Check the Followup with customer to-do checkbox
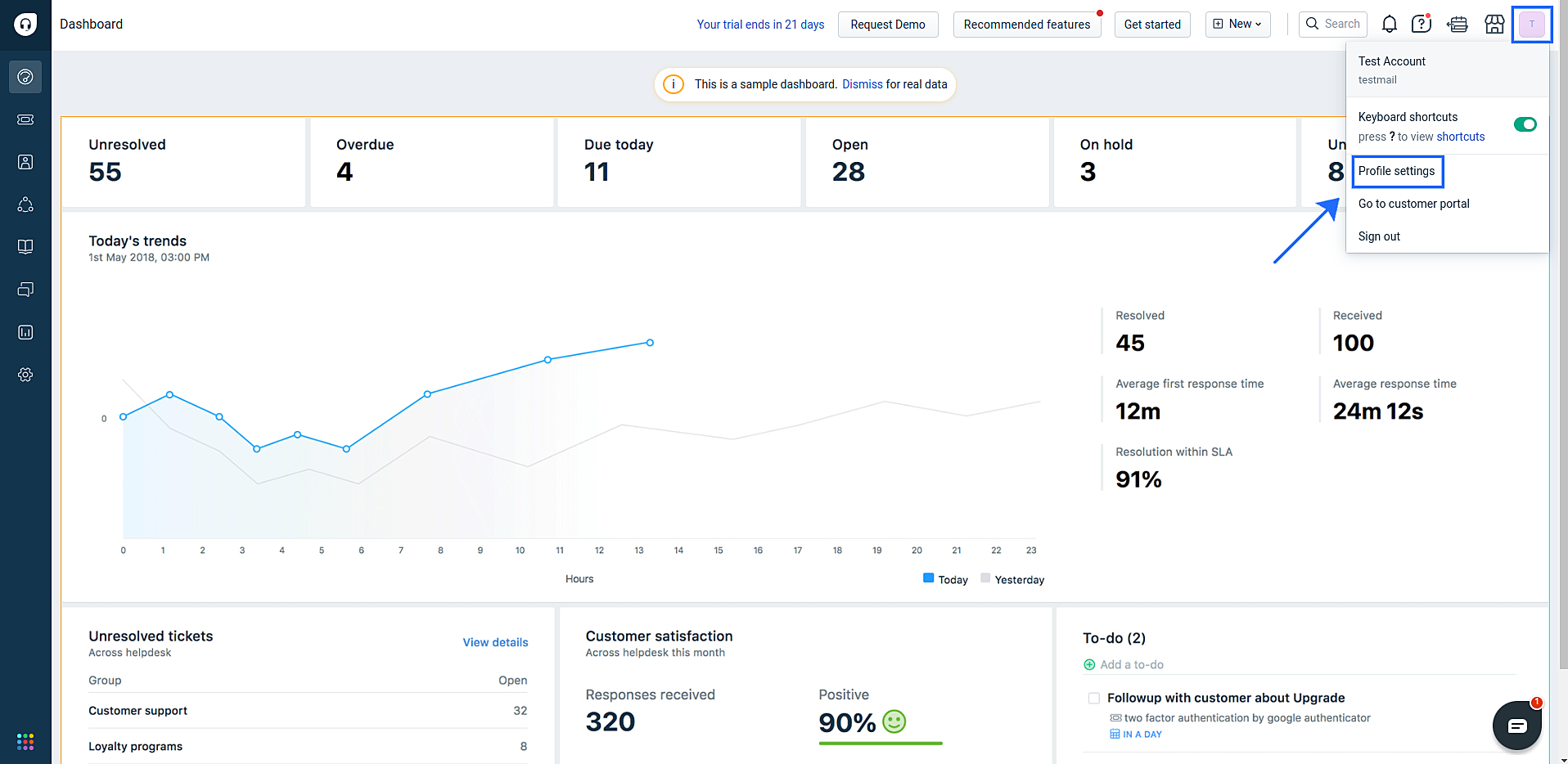 1093,698
